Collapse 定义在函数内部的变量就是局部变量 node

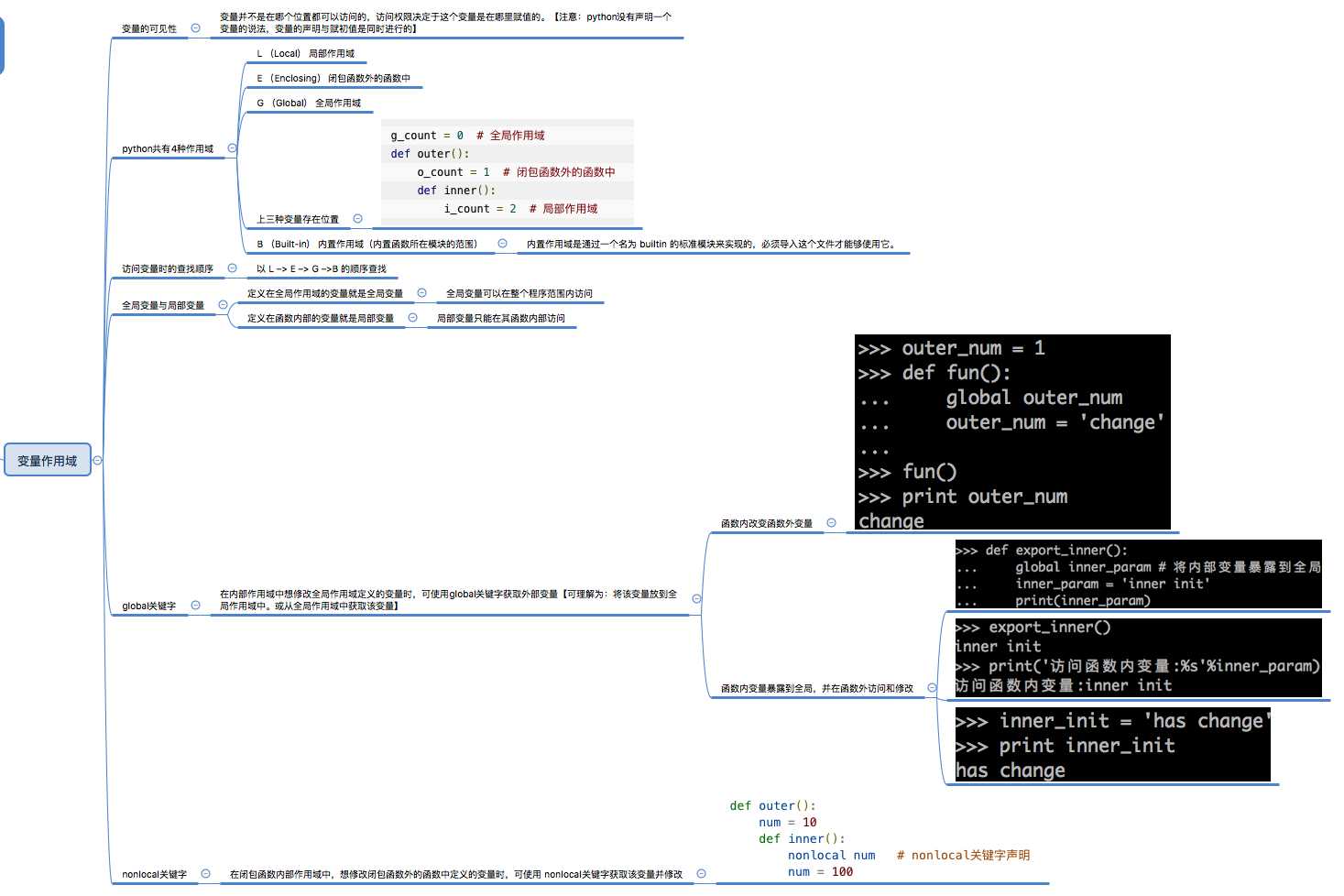[412, 318]
